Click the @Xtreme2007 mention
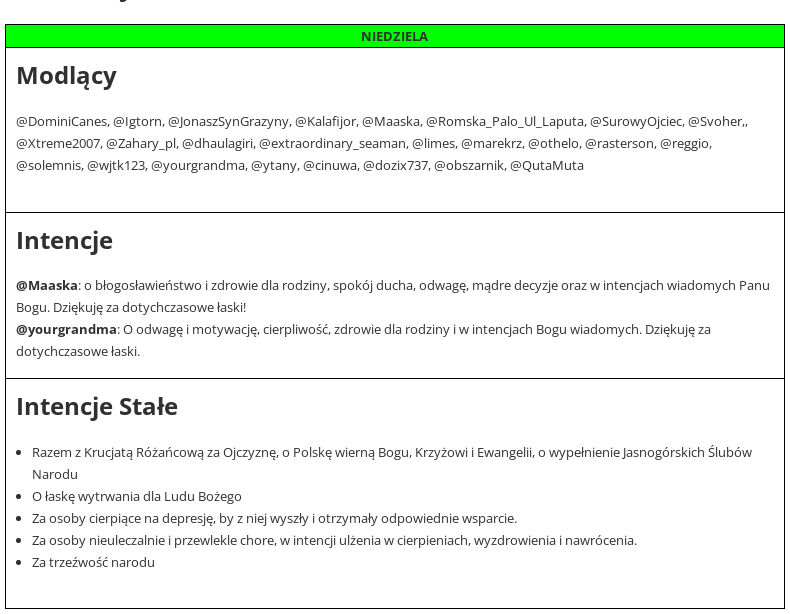 [58, 144]
